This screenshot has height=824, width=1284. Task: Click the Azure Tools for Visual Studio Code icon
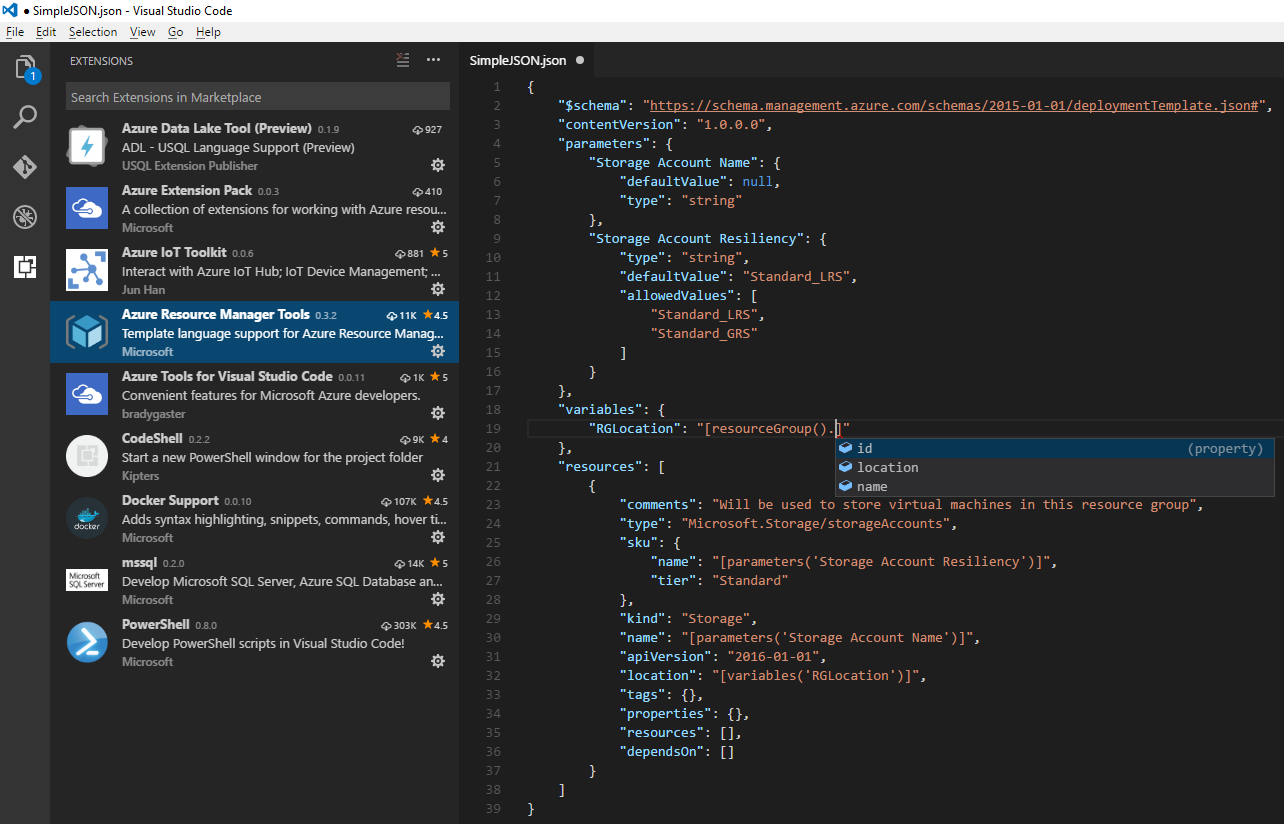[x=87, y=395]
